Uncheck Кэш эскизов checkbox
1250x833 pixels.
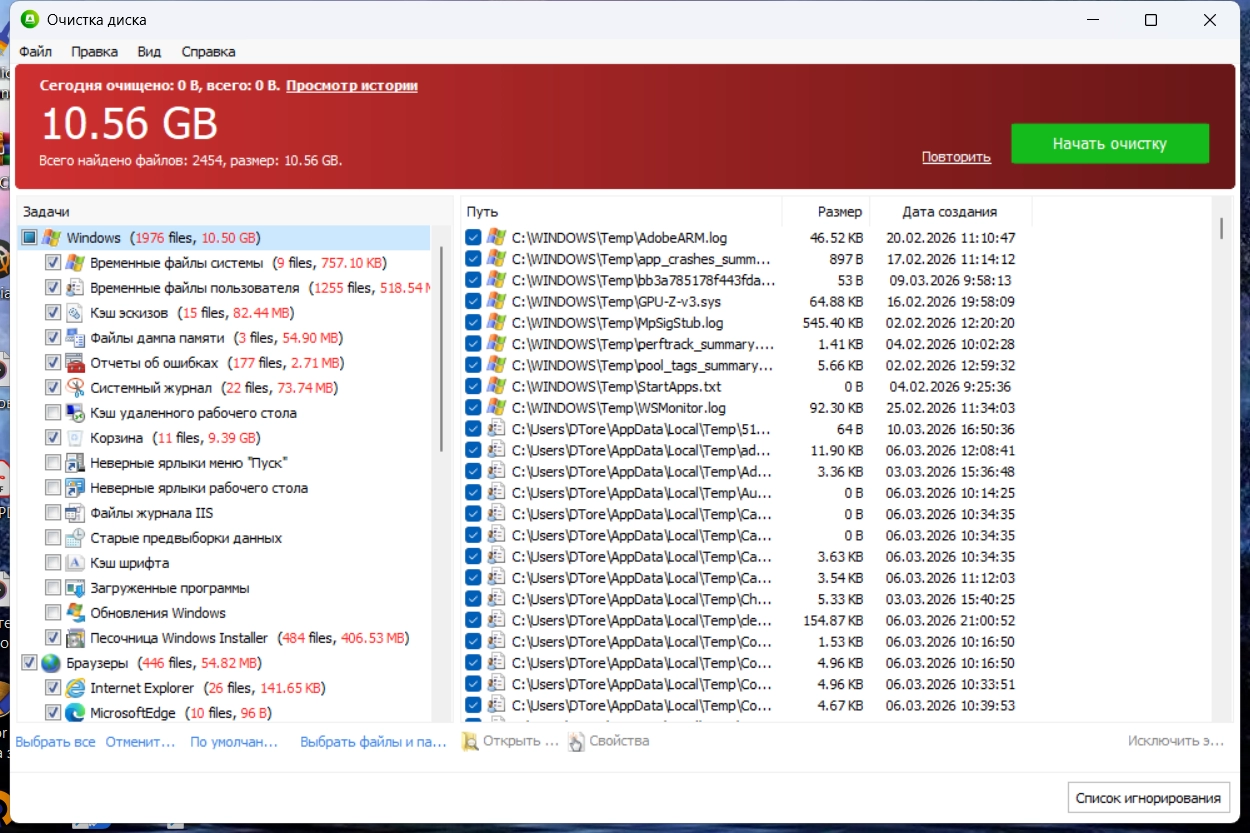tap(53, 313)
